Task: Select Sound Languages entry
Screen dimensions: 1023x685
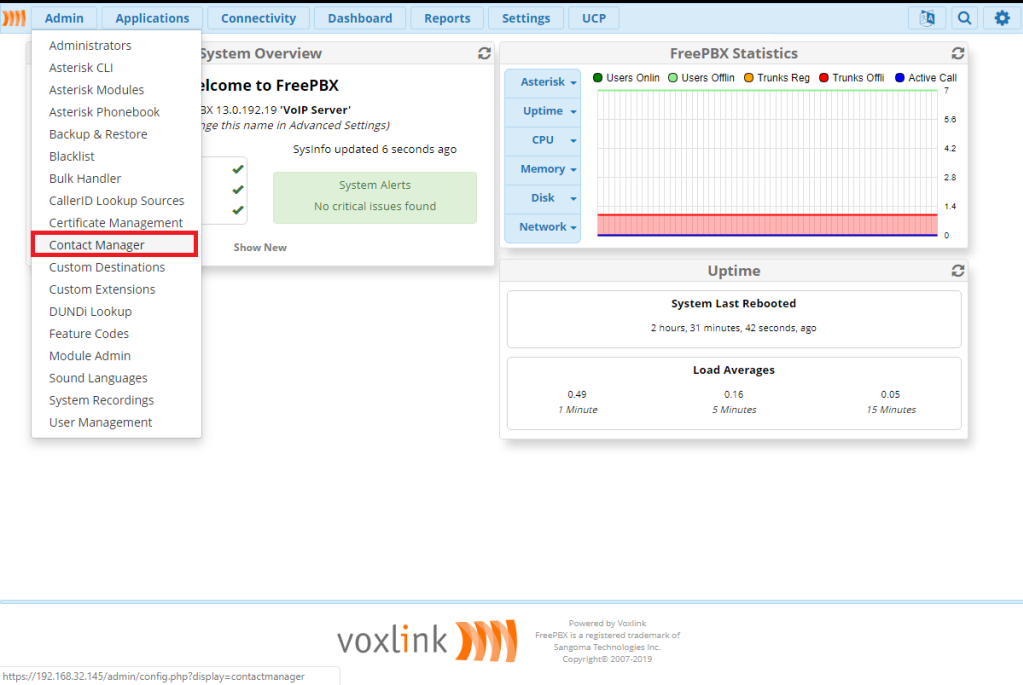Action: [116, 378]
